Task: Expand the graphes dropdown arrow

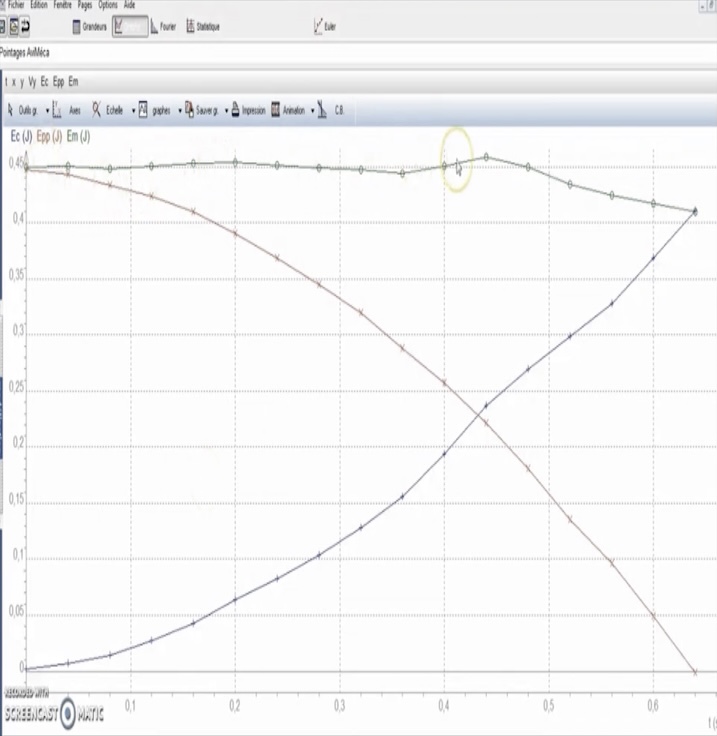Action: pos(179,110)
